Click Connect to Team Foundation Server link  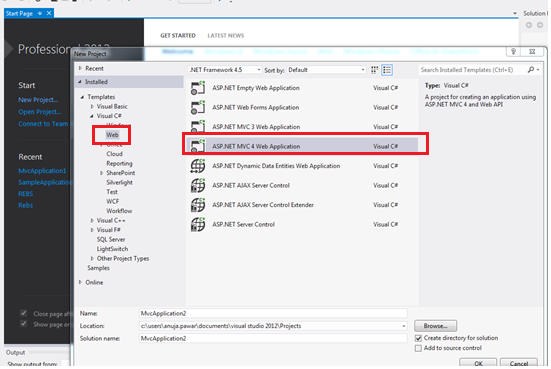[x=44, y=124]
